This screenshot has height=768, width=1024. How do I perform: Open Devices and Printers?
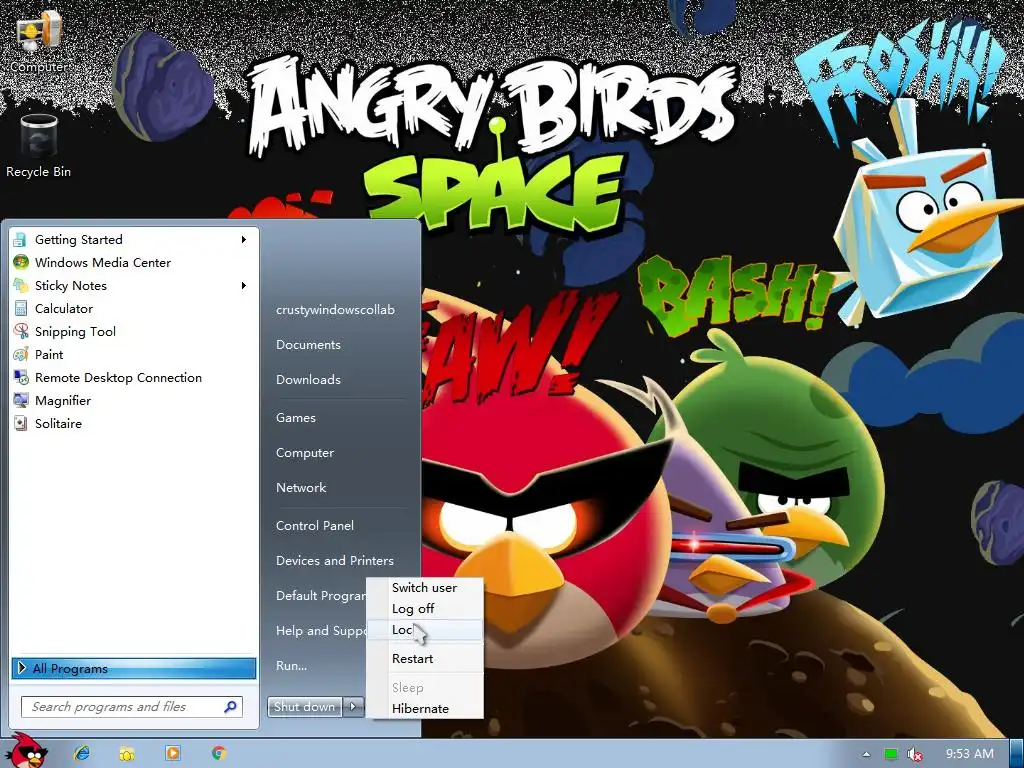pyautogui.click(x=335, y=560)
